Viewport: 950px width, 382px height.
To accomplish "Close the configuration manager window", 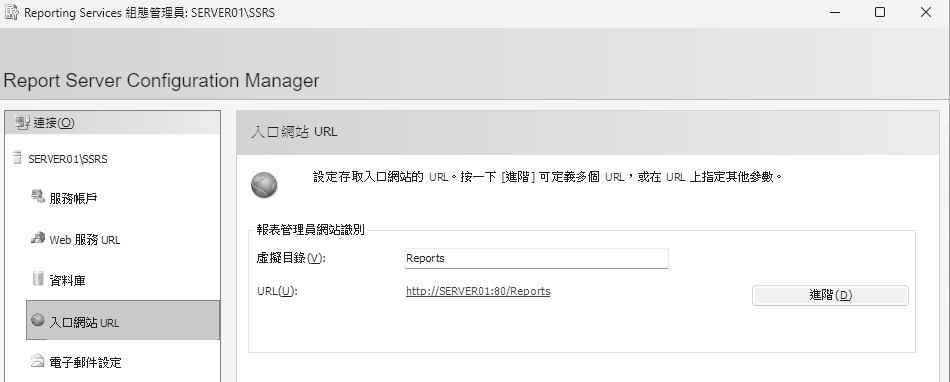I will (926, 12).
